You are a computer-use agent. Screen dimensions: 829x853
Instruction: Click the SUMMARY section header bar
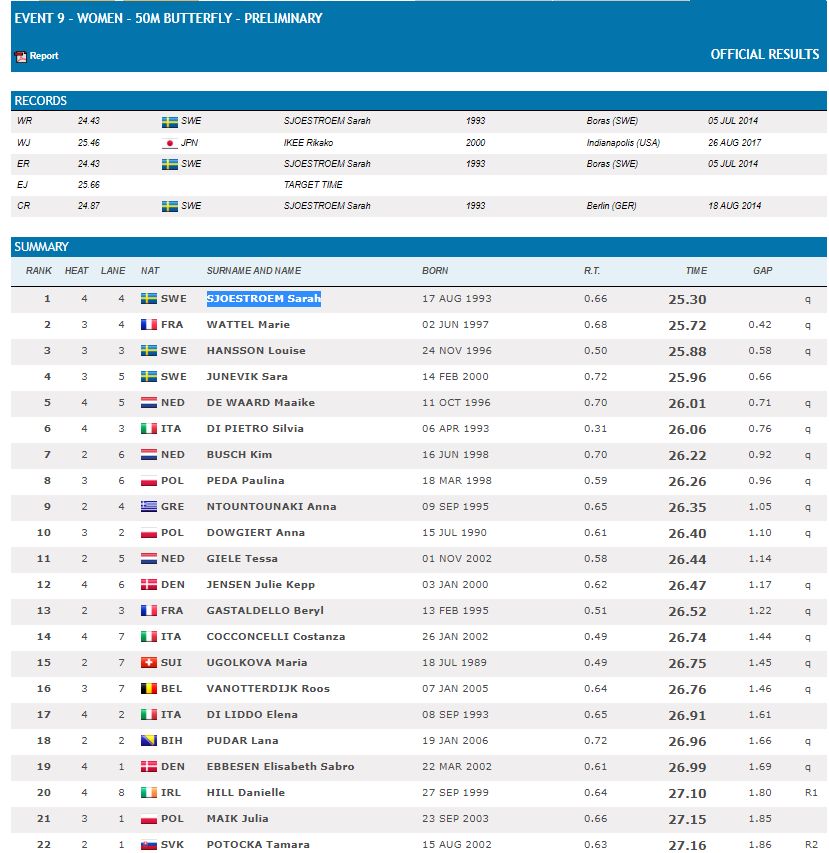418,247
